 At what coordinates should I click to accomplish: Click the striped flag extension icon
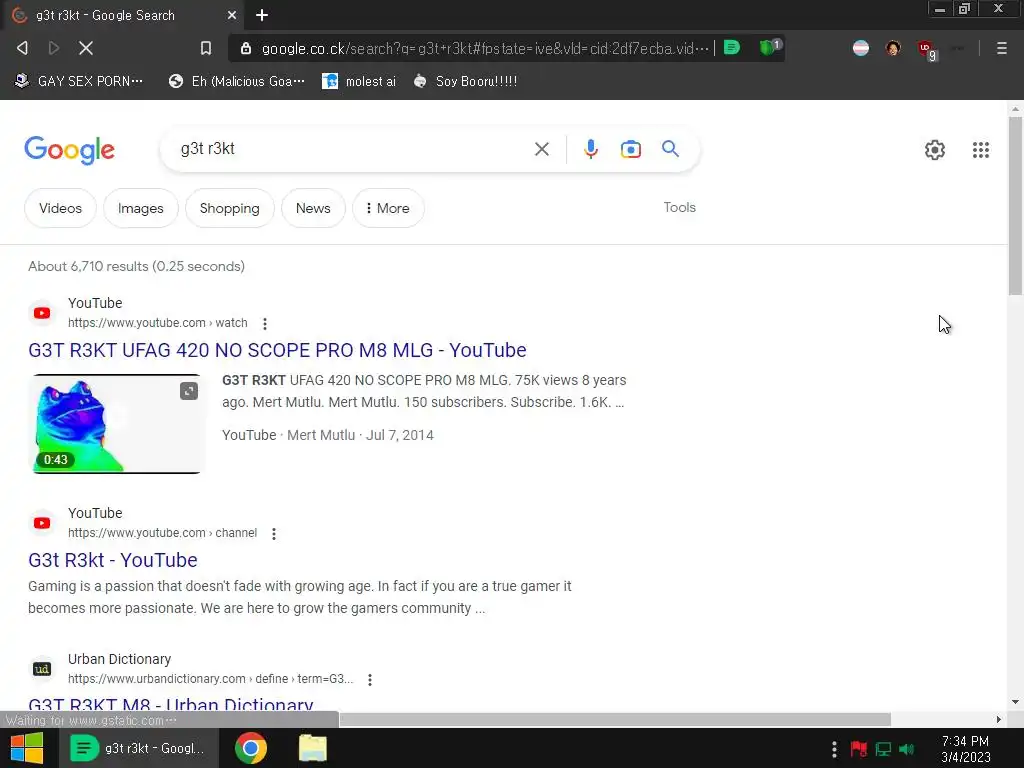pyautogui.click(x=861, y=48)
